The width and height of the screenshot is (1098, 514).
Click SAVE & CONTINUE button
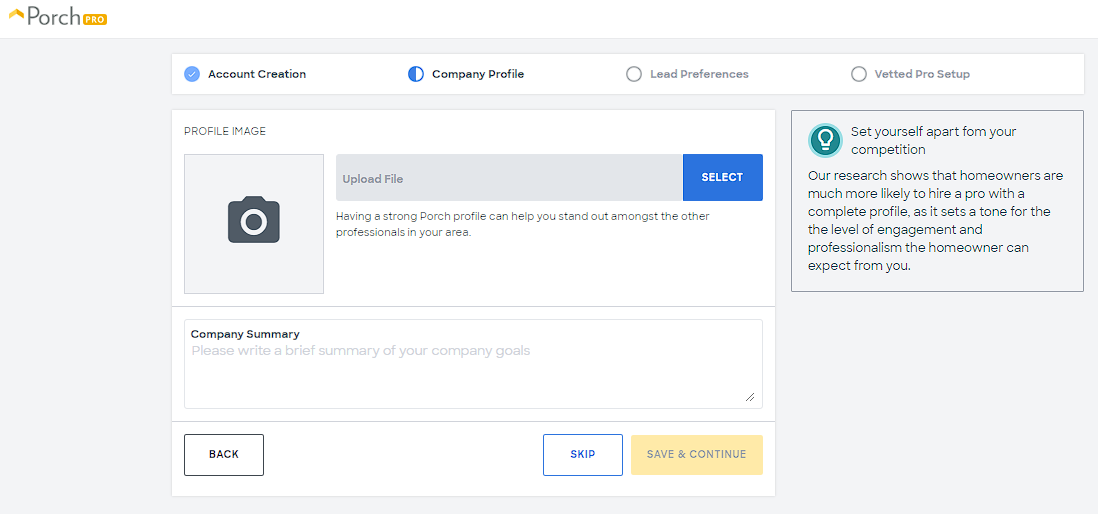point(696,455)
